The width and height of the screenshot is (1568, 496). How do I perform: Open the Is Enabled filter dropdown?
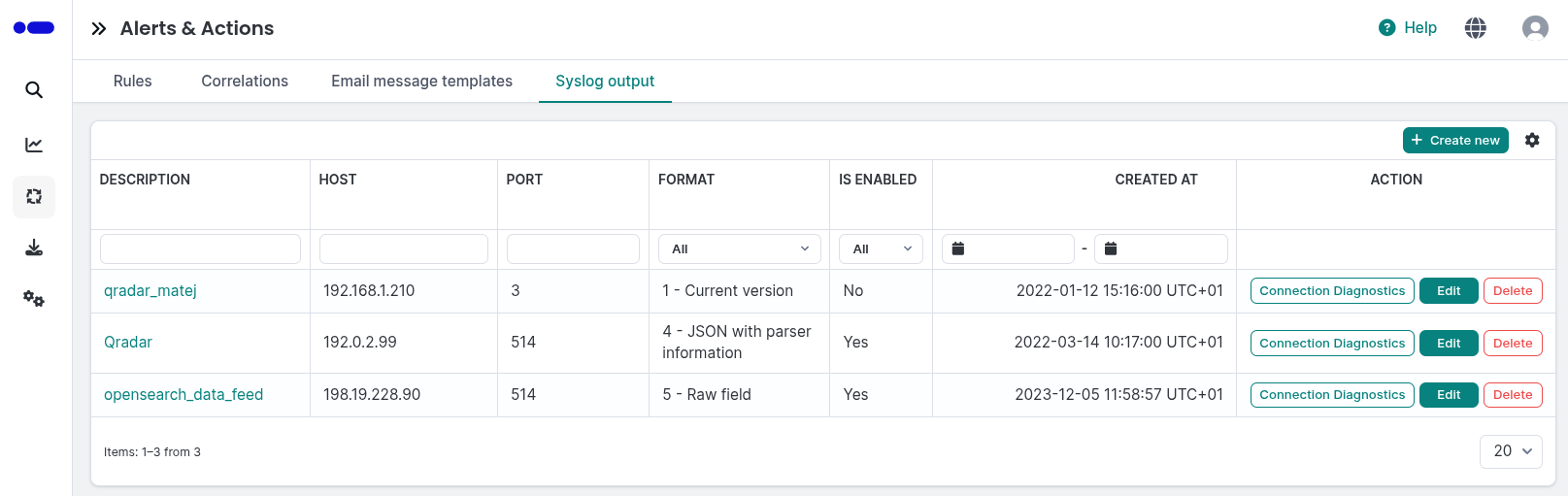881,249
